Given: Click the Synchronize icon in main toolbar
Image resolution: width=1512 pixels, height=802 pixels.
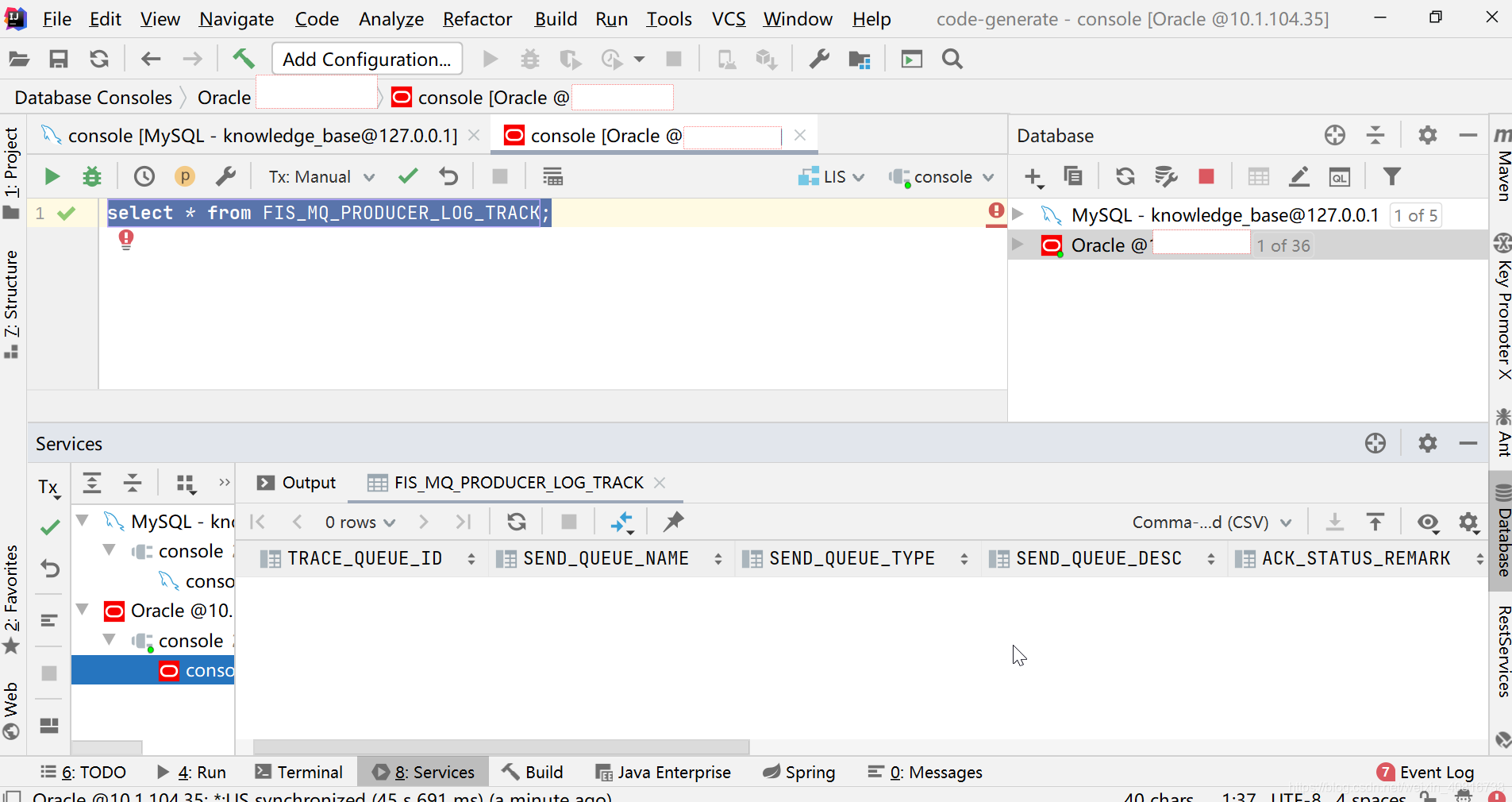Looking at the screenshot, I should coord(98,59).
